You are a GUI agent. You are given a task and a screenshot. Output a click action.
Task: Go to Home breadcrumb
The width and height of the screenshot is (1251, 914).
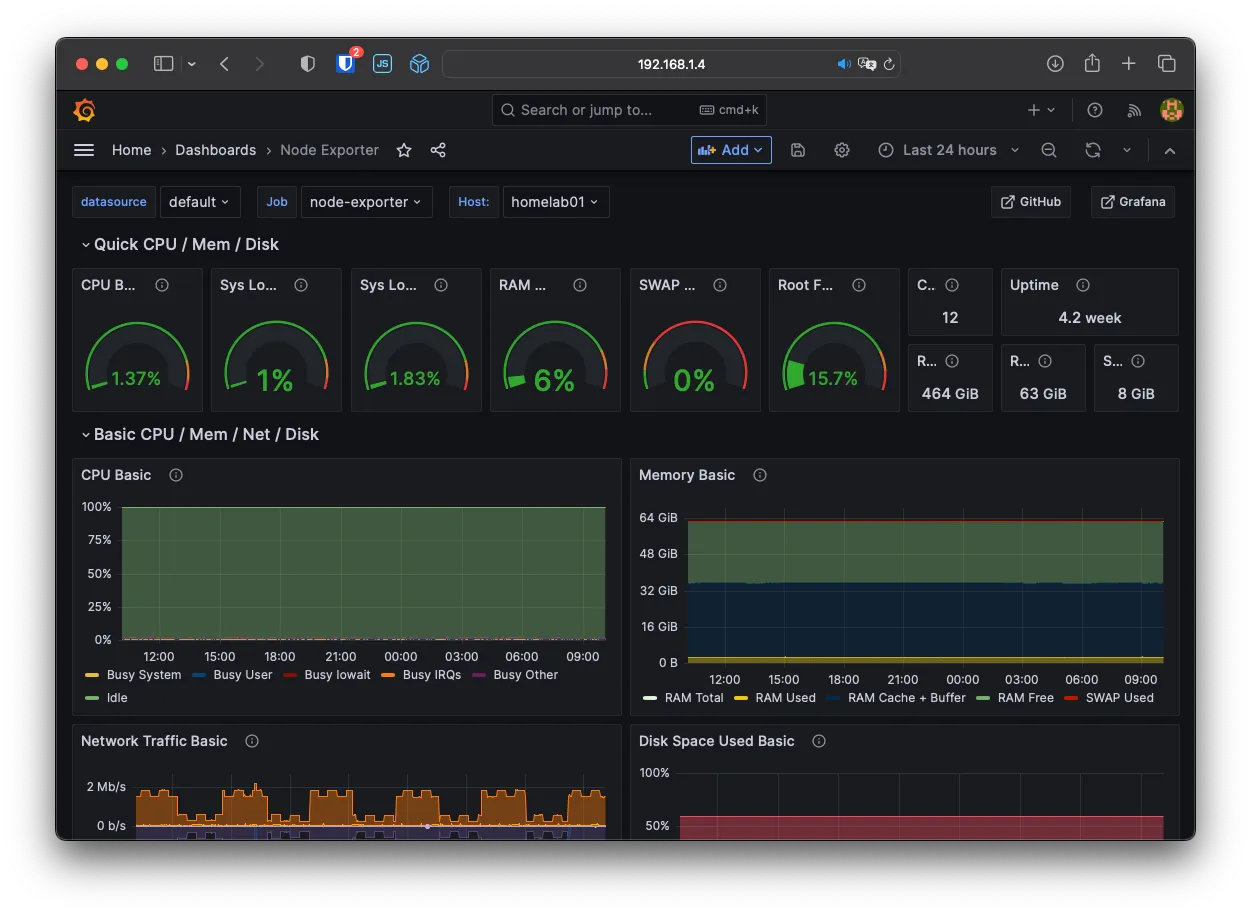pos(132,150)
